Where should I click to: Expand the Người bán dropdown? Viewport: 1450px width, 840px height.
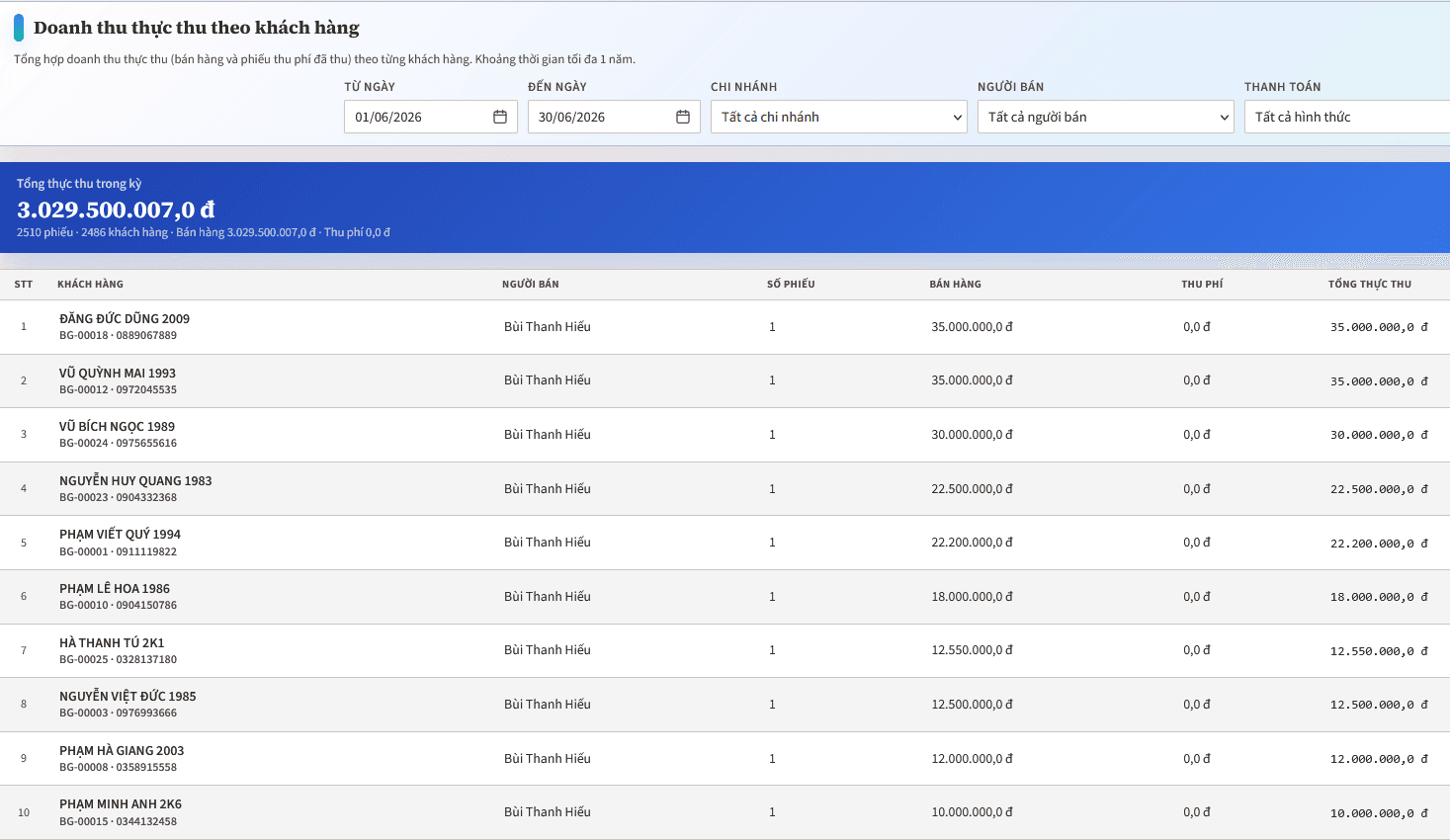tap(1106, 117)
